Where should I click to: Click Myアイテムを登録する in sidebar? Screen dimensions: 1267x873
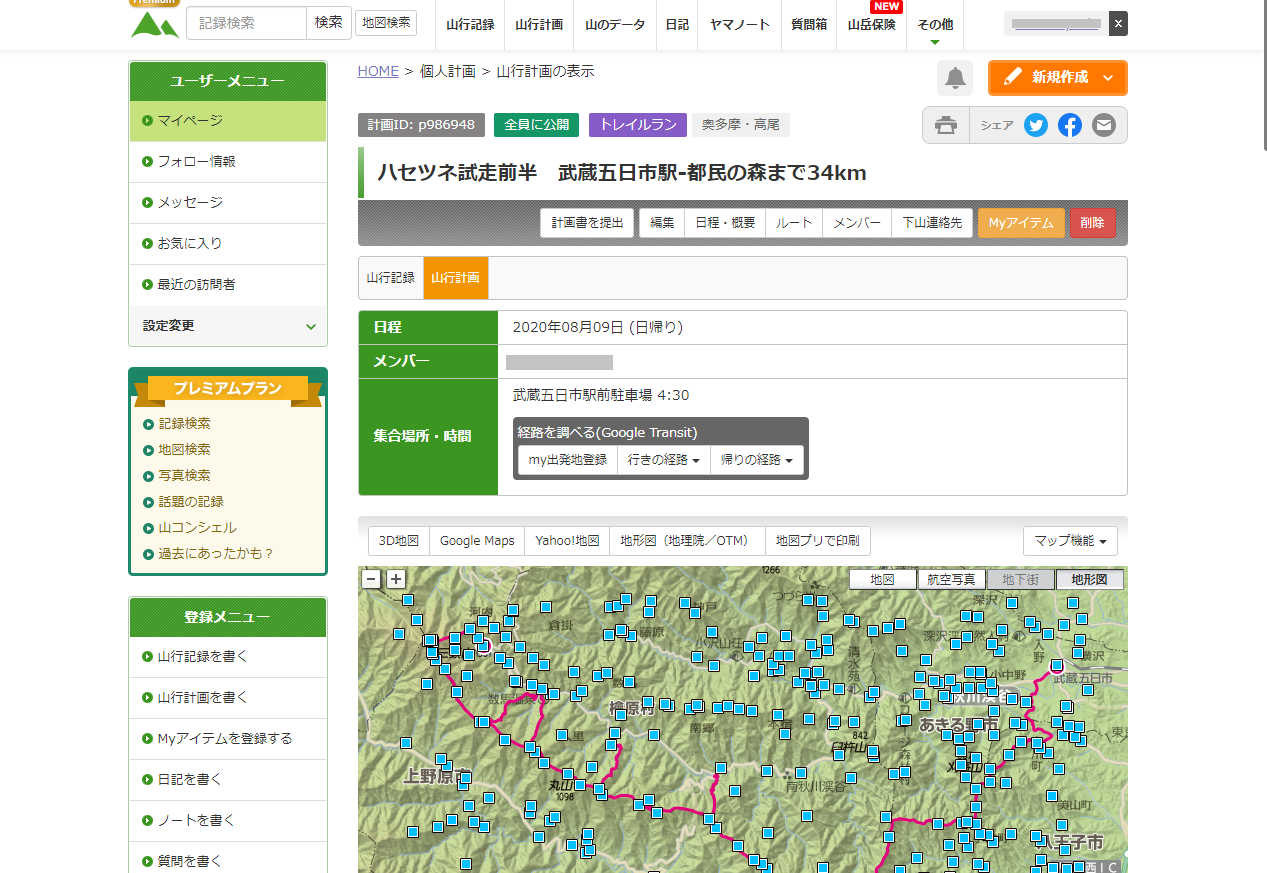click(x=228, y=739)
